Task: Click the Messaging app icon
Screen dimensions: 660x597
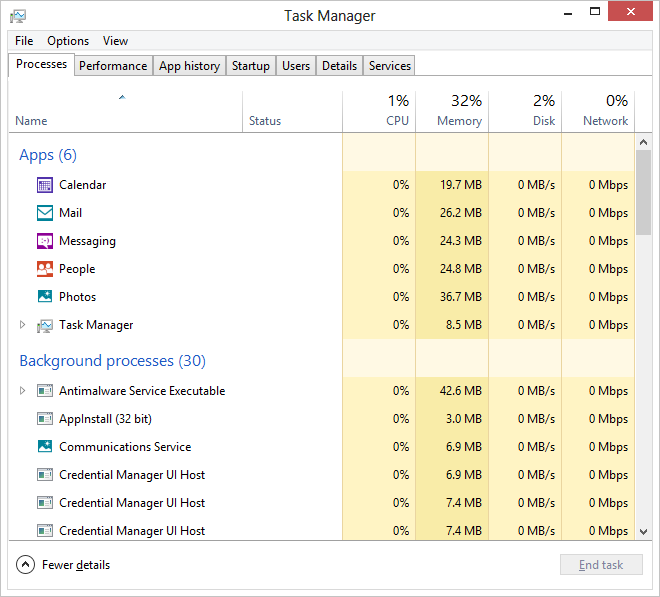Action: pyautogui.click(x=45, y=241)
